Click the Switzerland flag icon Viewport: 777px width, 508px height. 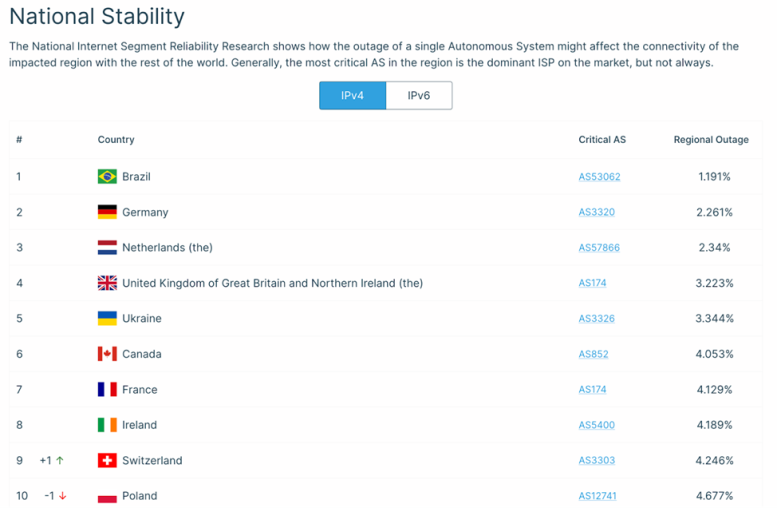point(107,461)
